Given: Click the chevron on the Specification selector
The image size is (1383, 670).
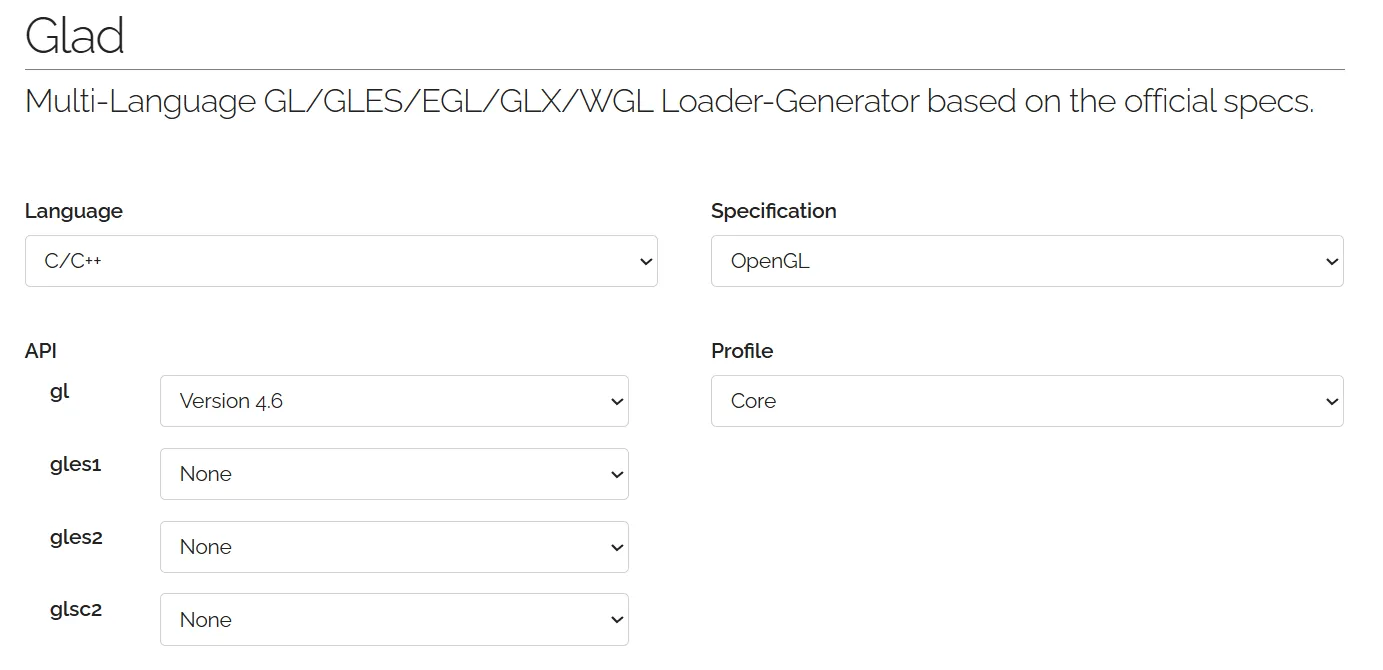Looking at the screenshot, I should pos(1331,261).
